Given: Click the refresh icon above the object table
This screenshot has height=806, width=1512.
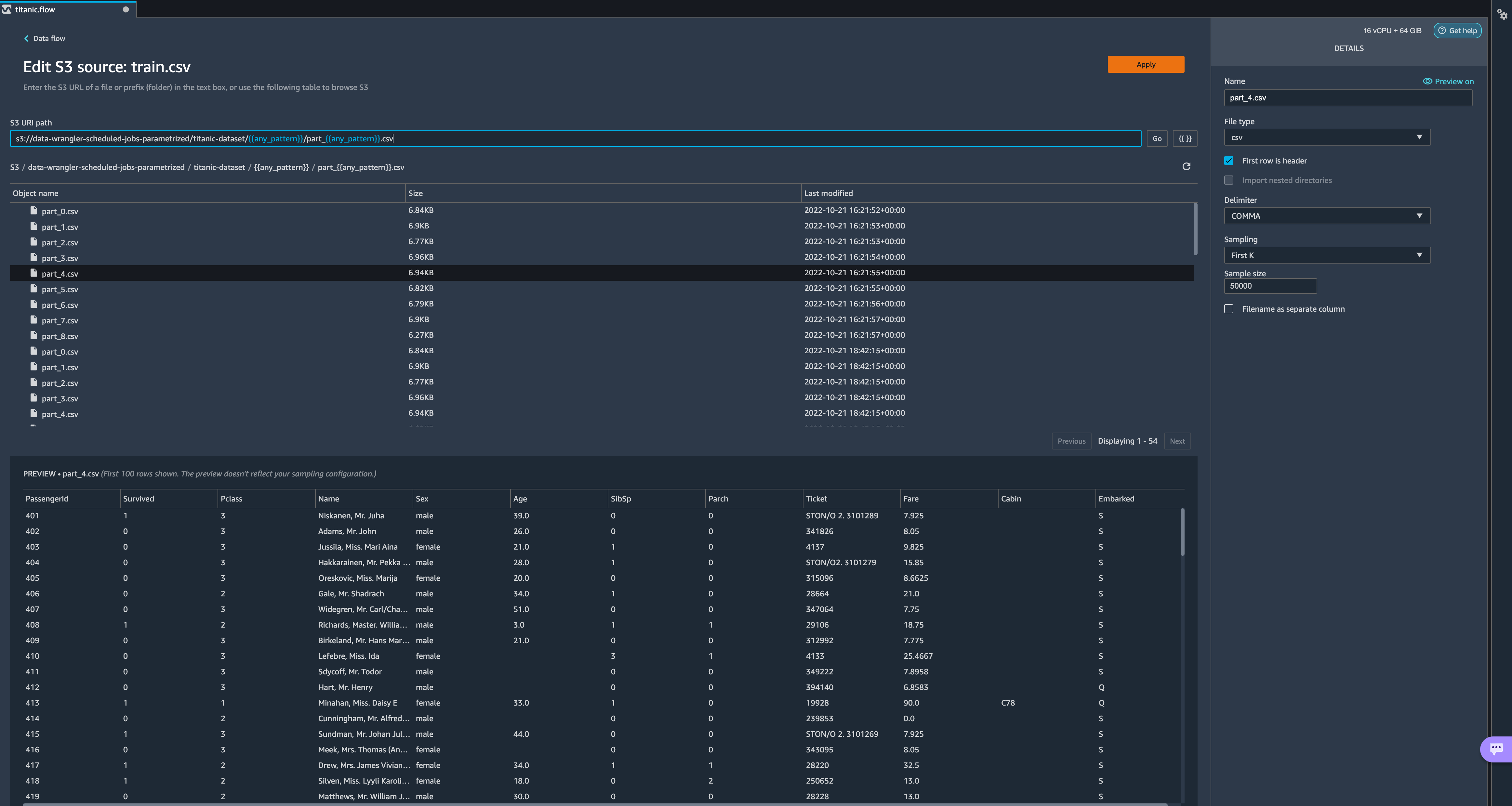Looking at the screenshot, I should click(x=1186, y=167).
